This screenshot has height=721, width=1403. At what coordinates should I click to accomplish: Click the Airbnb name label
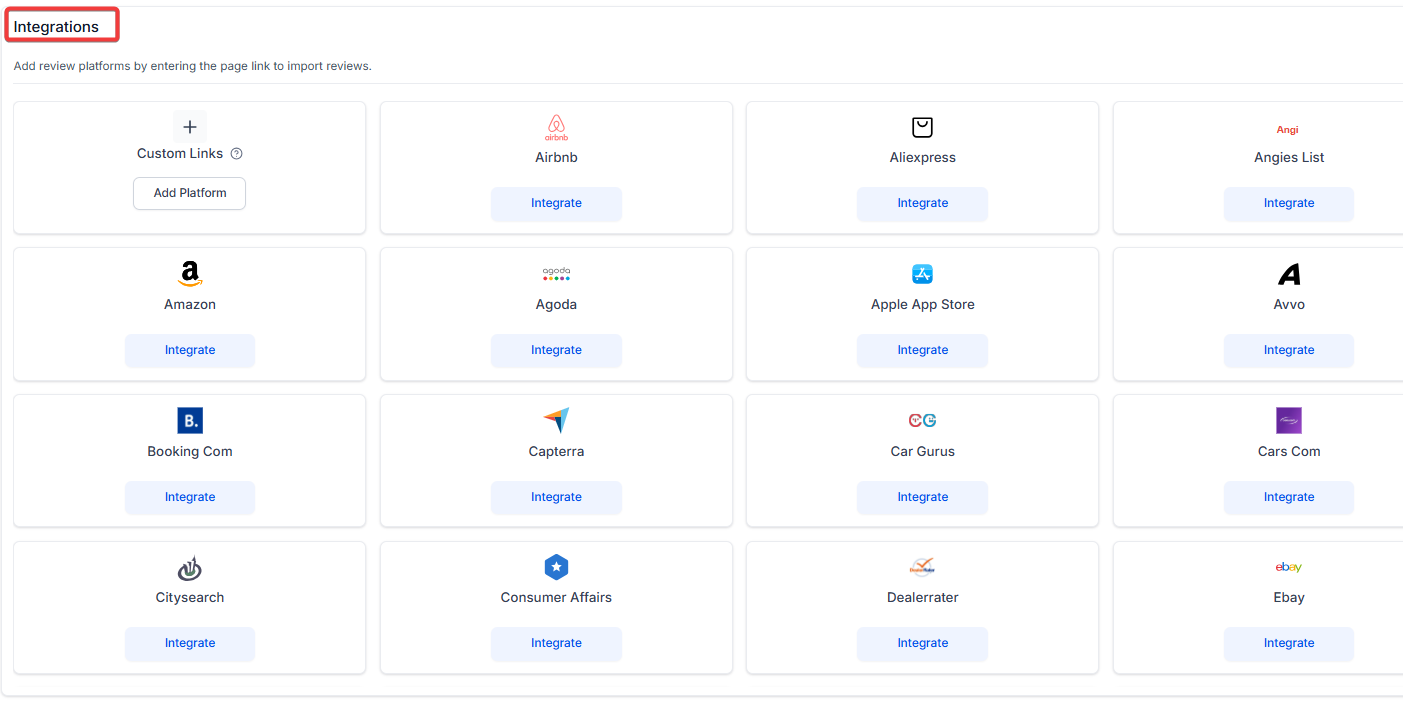pos(556,157)
